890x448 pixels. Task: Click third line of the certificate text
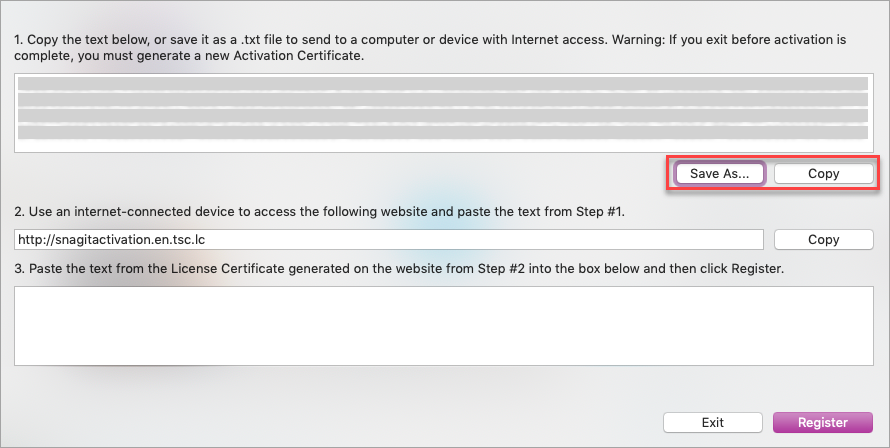(443, 116)
